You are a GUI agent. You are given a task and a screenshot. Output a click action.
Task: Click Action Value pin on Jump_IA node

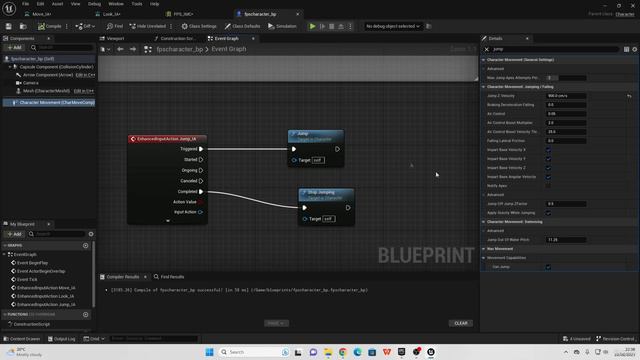coord(201,202)
